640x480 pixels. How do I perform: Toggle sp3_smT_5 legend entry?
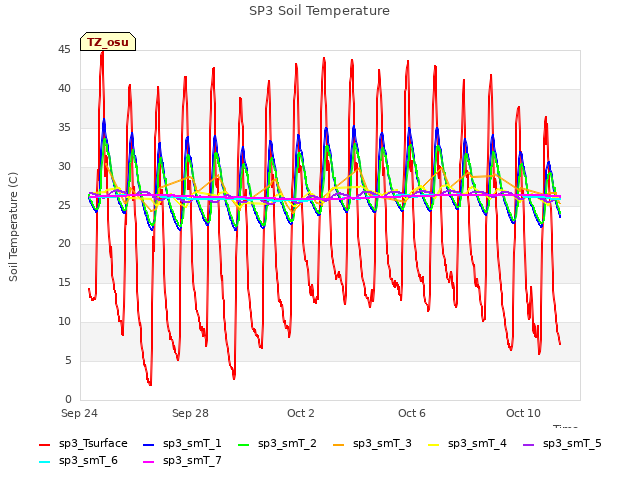point(562,444)
